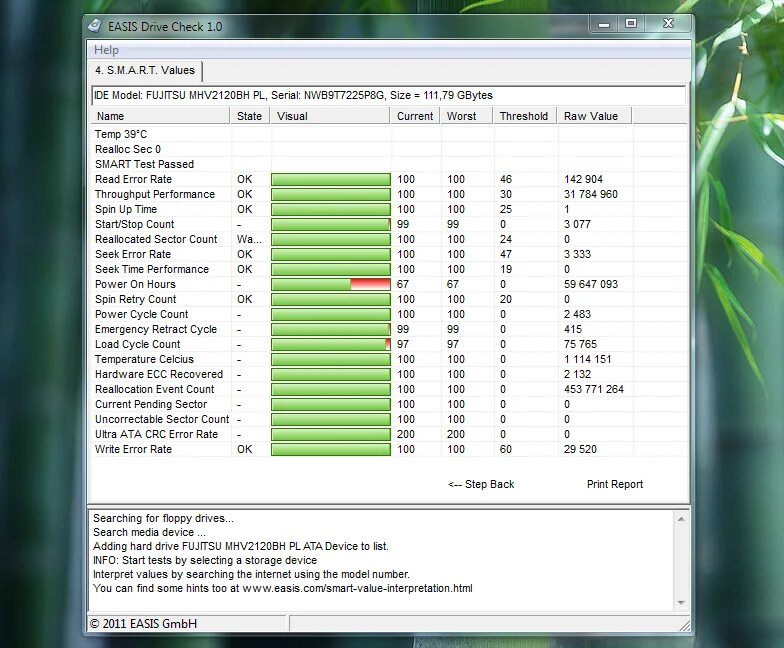Click the easis.com smart-value-interpretation log line
Viewport: 784px width, 648px height.
click(x=282, y=588)
